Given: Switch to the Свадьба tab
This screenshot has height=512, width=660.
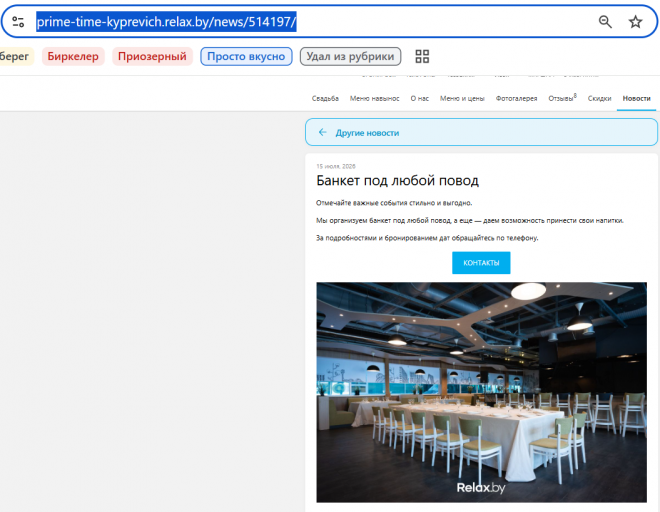Looking at the screenshot, I should (x=325, y=99).
